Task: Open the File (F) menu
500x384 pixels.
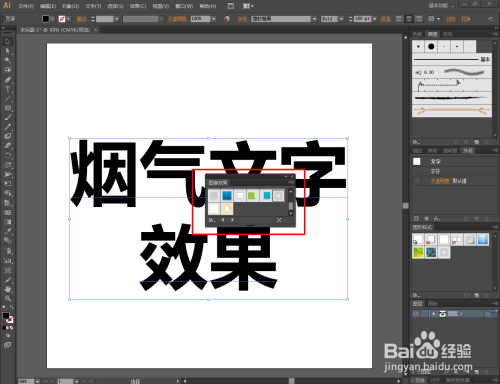Action: 26,6
